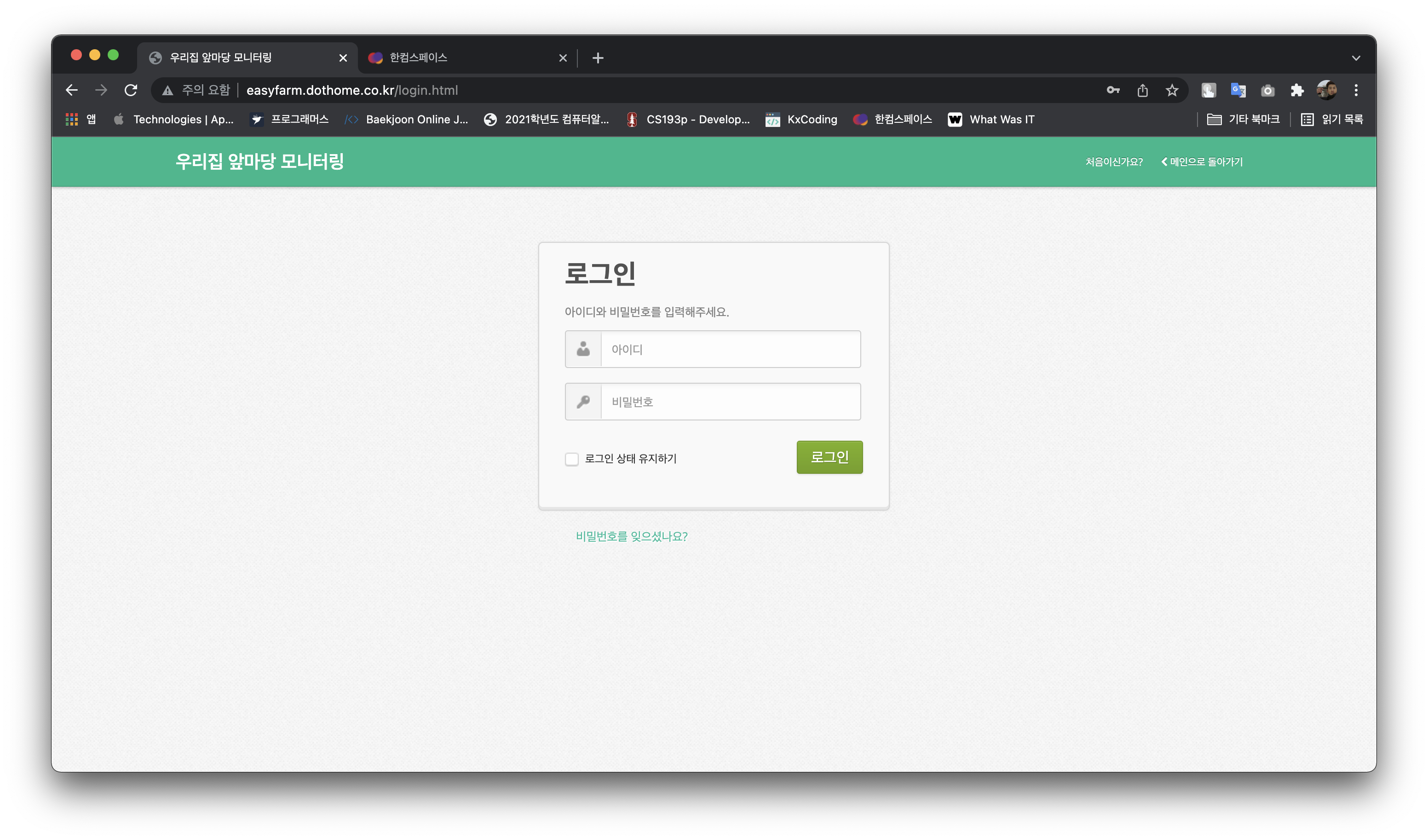Open the Google Translate extension icon
The image size is (1428, 840).
pos(1239,90)
